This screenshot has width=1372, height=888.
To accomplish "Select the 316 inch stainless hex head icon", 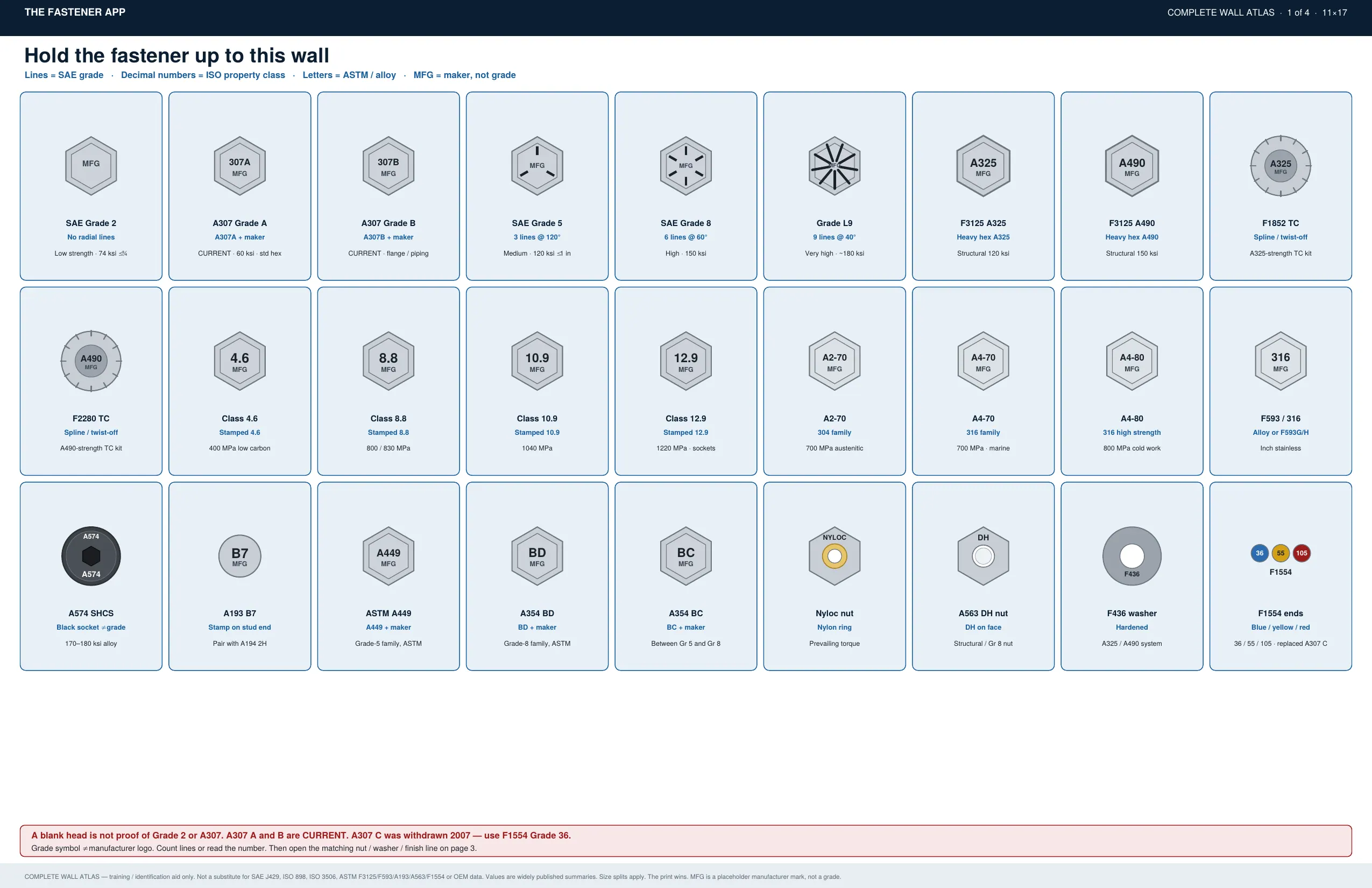I will [x=1281, y=361].
